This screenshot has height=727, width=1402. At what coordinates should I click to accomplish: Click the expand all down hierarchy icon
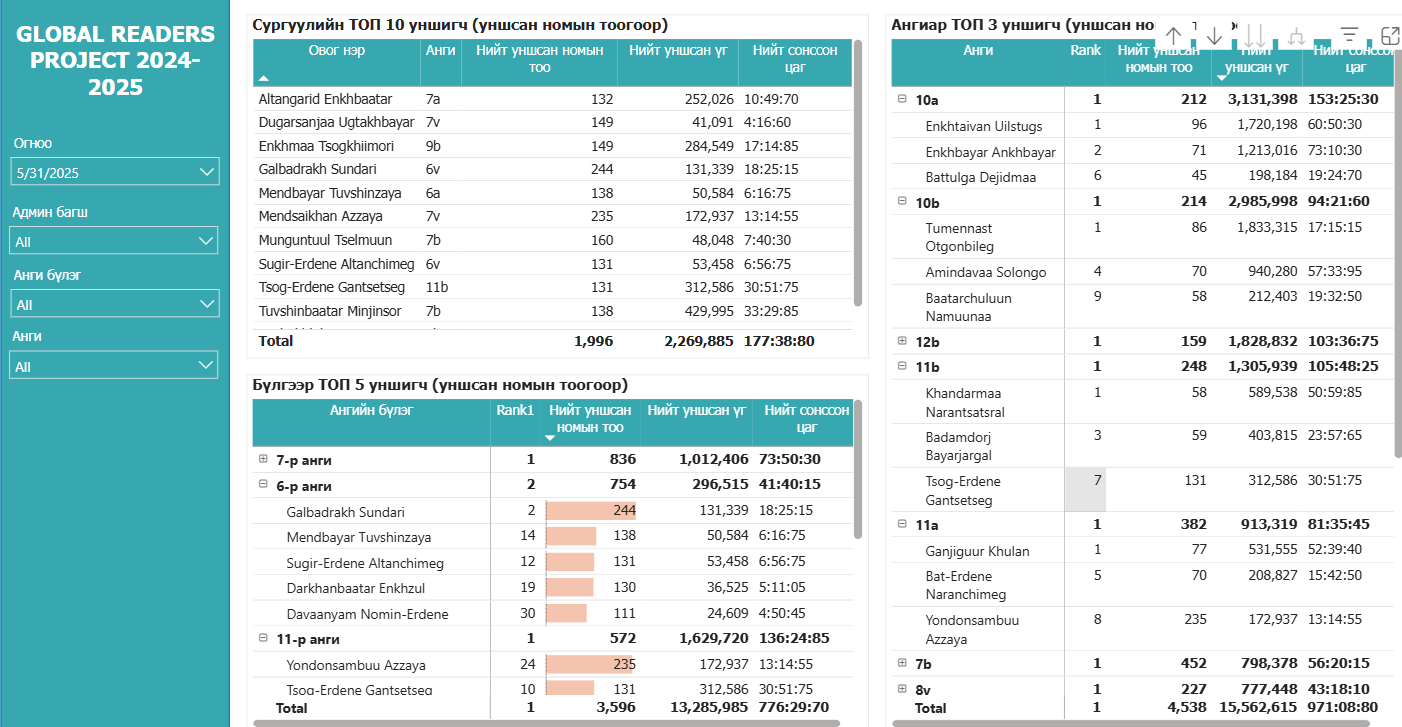(1298, 36)
